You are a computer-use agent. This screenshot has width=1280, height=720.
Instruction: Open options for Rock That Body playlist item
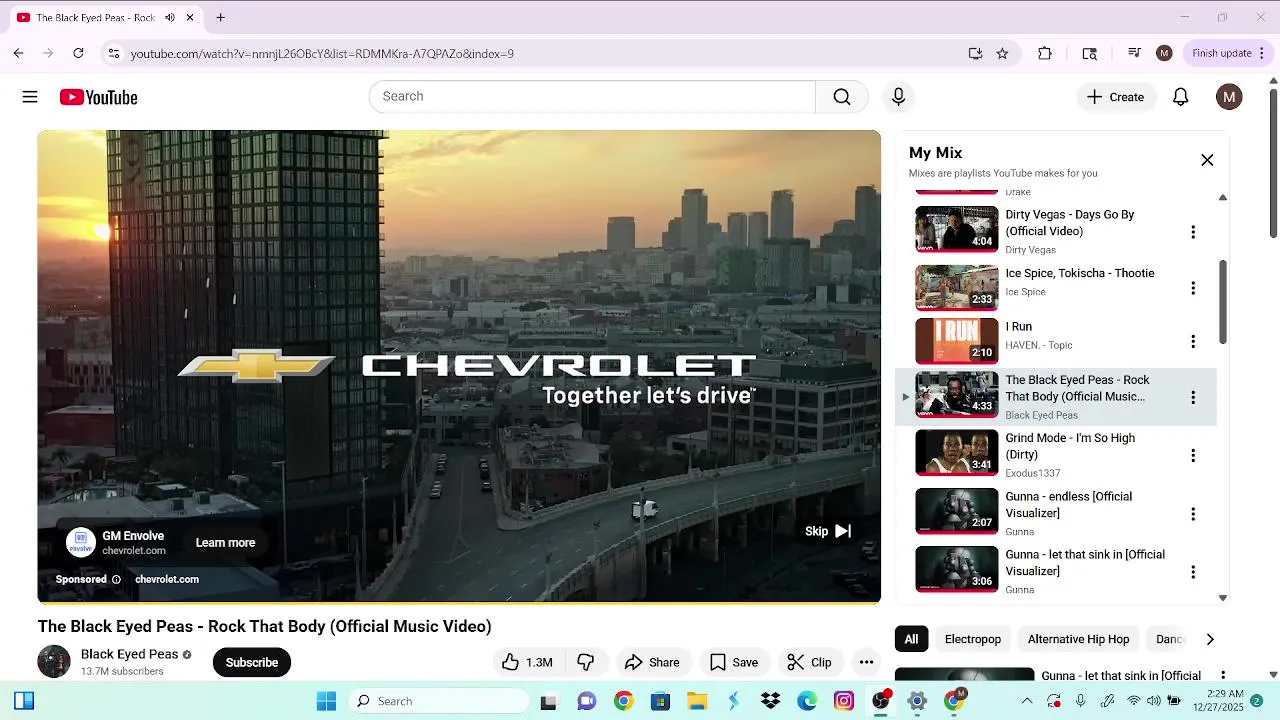click(x=1192, y=398)
